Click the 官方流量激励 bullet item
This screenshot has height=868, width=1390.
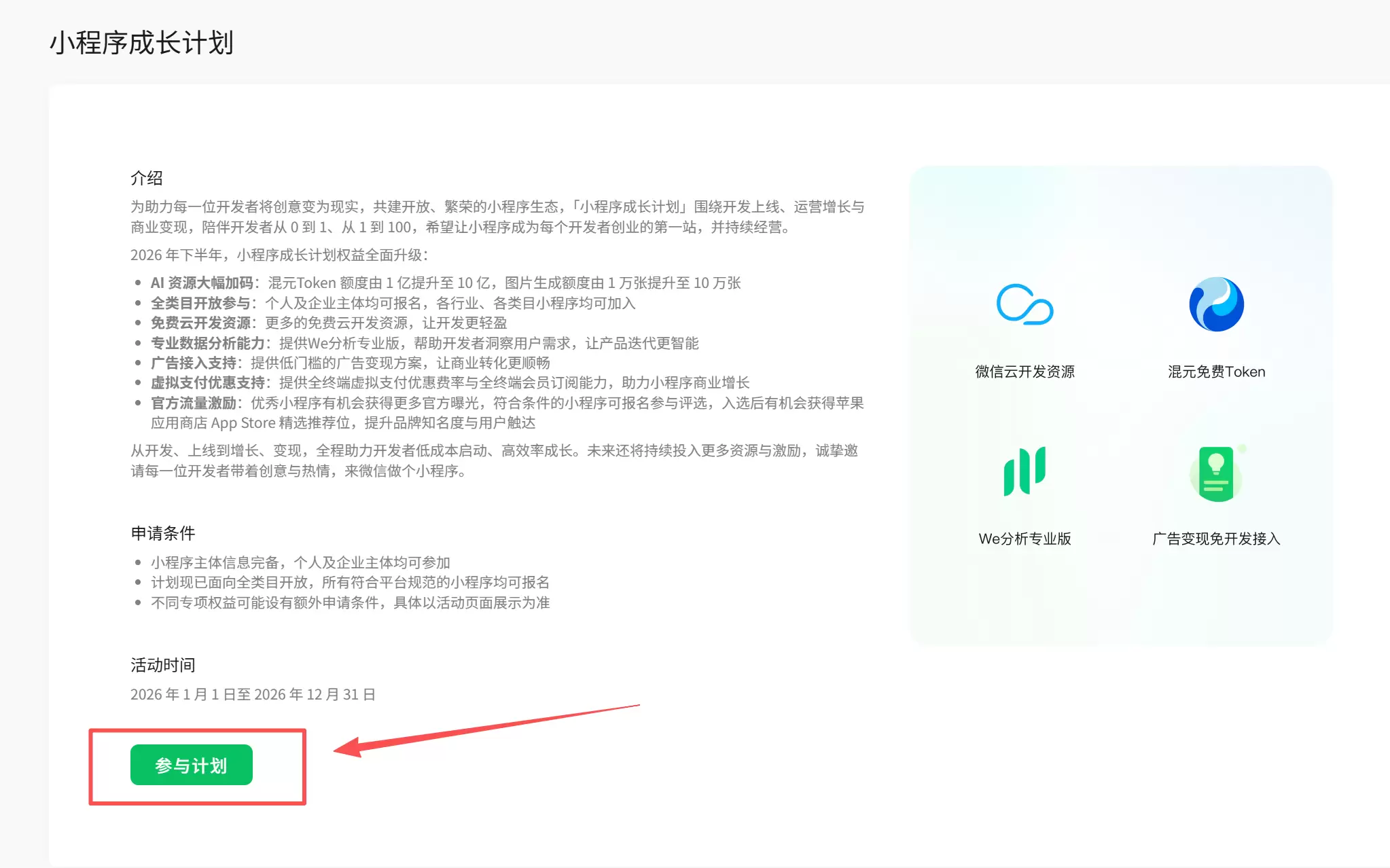(x=507, y=413)
